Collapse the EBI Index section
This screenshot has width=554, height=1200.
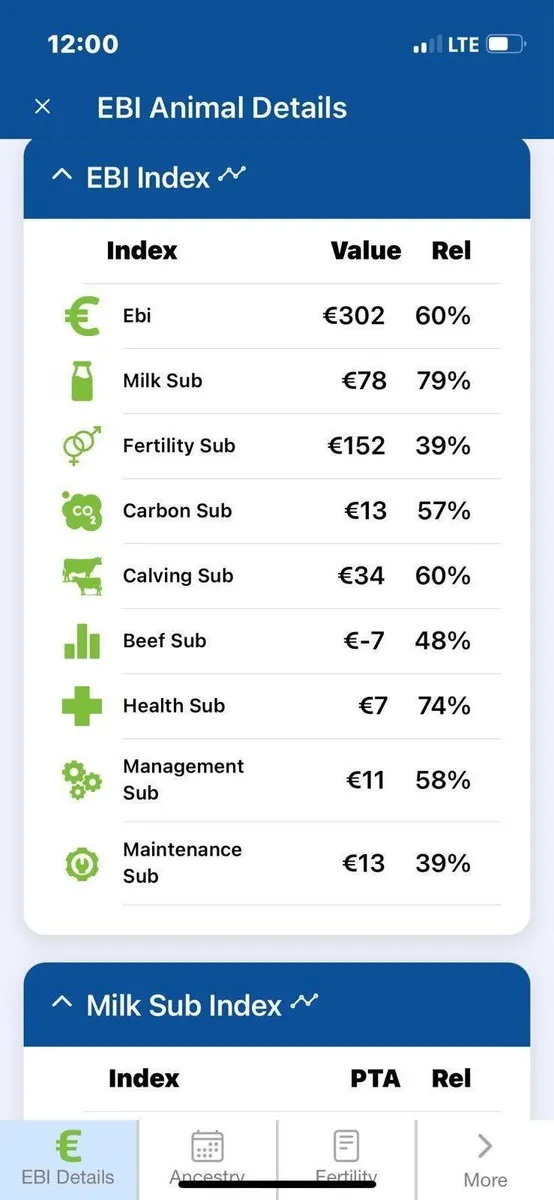[x=61, y=177]
